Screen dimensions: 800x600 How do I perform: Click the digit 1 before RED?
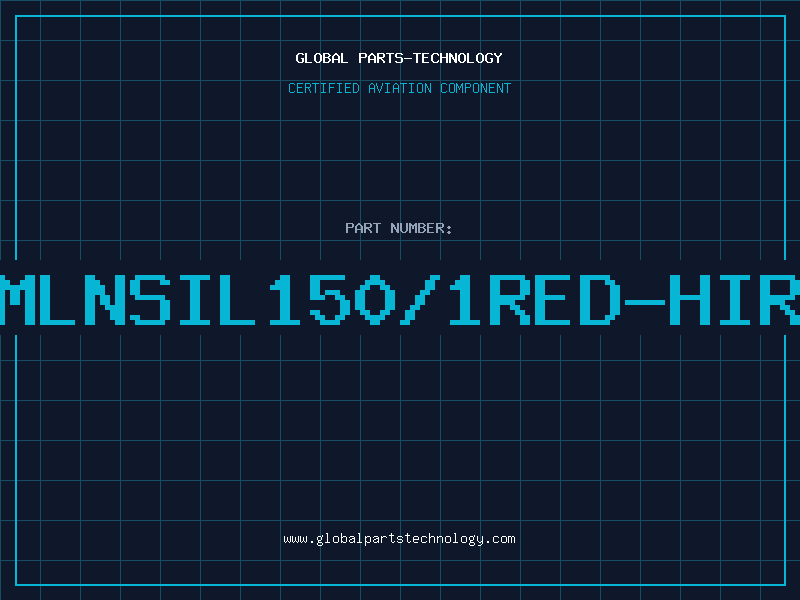coord(464,300)
